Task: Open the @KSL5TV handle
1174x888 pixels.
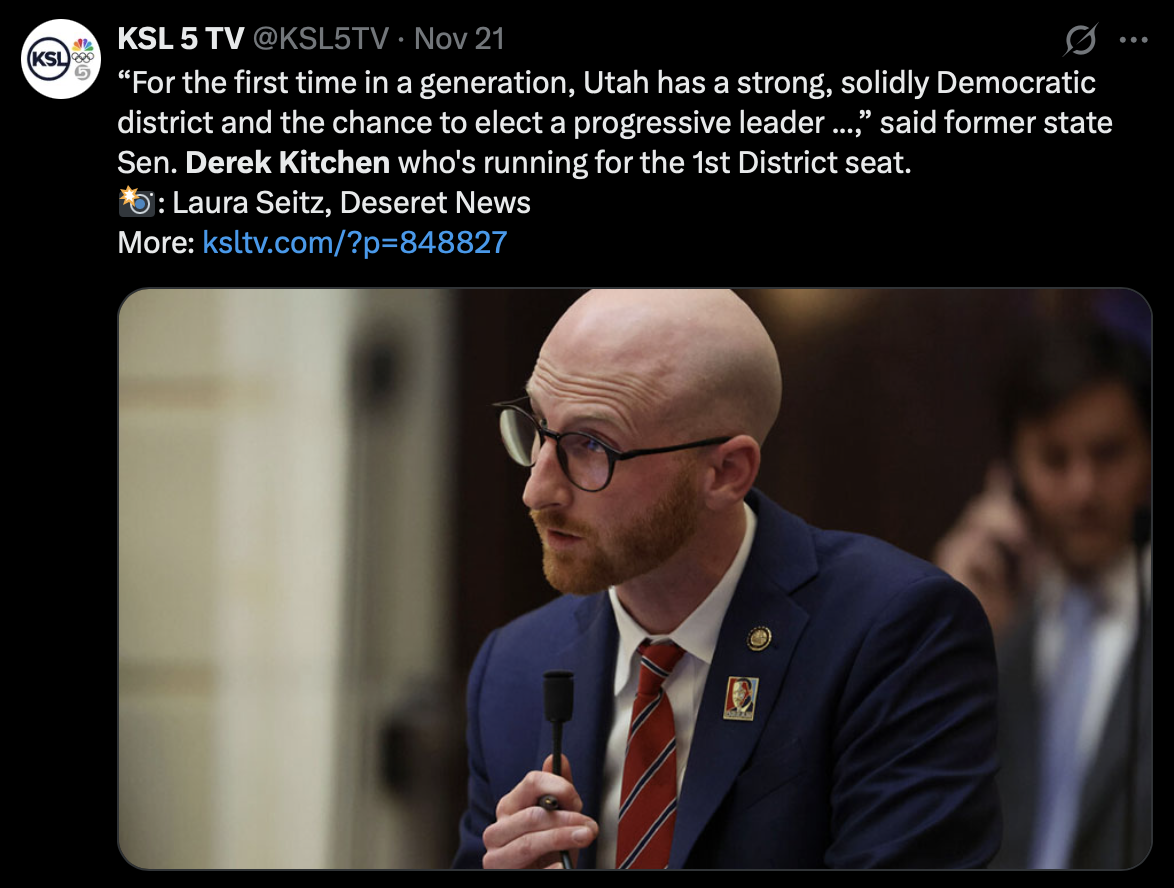Action: point(320,39)
